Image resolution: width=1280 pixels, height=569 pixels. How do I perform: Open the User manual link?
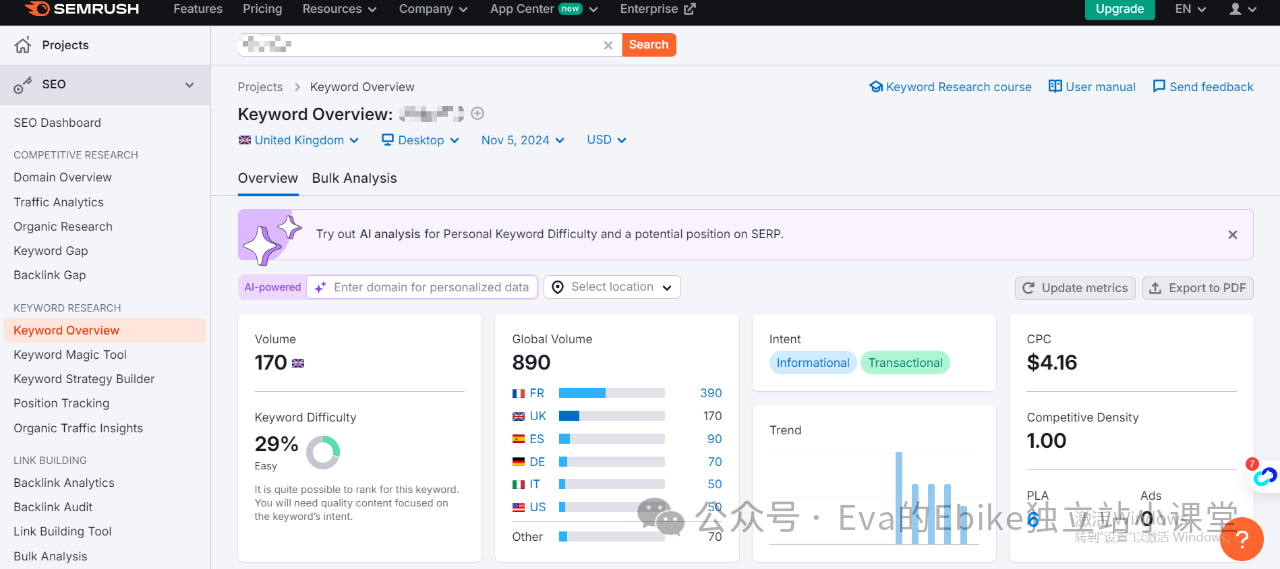pyautogui.click(x=1092, y=87)
